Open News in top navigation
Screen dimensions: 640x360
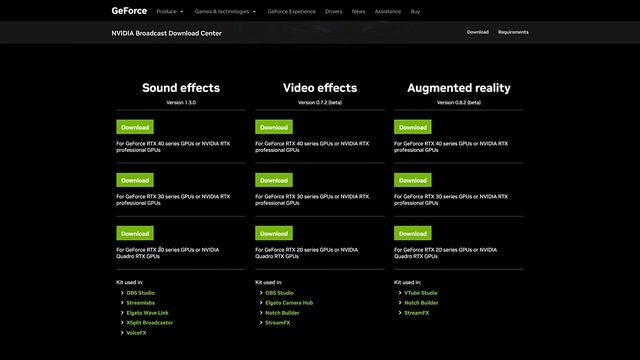click(358, 11)
